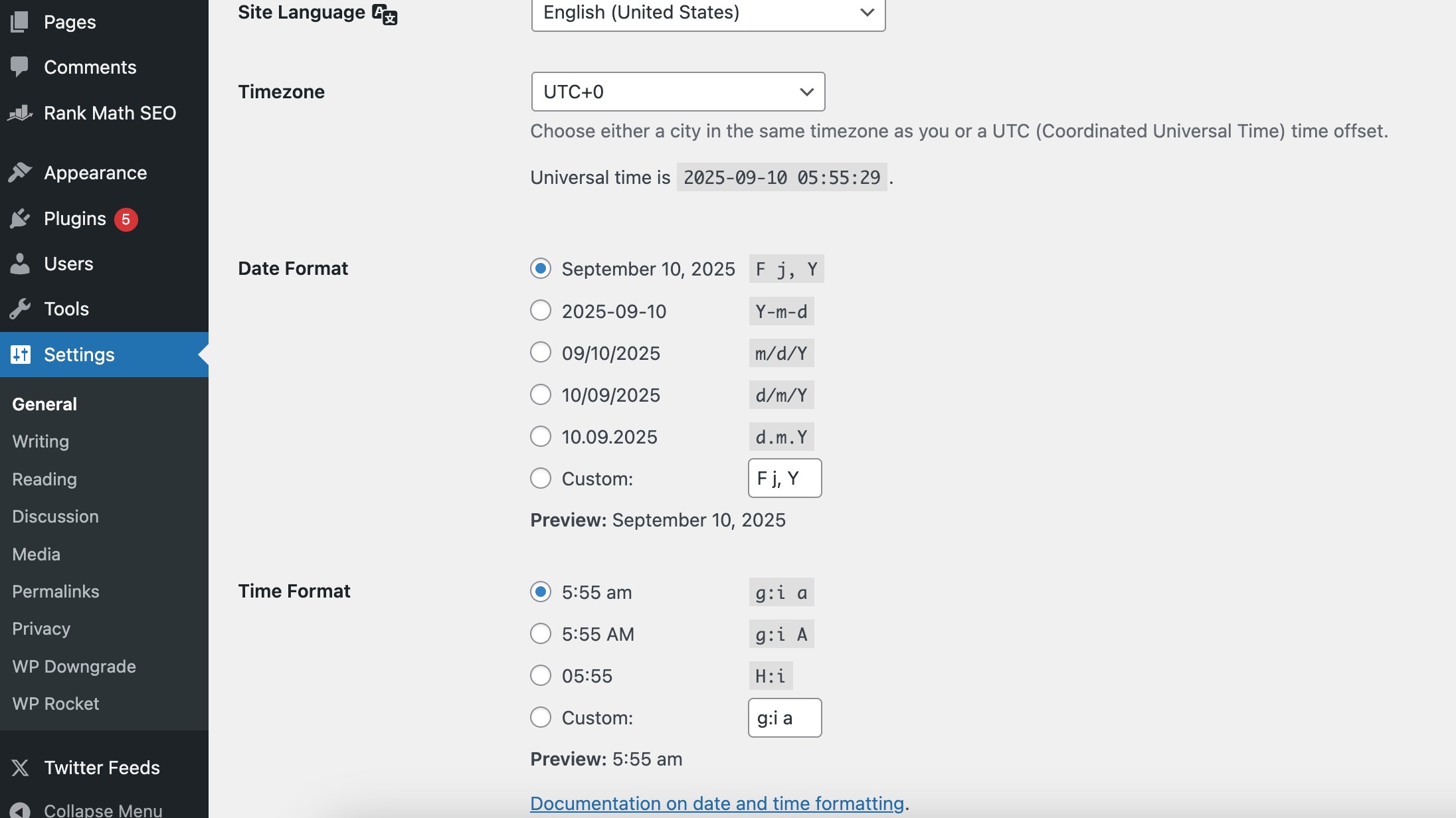Click the Site Language translation icon

385,13
